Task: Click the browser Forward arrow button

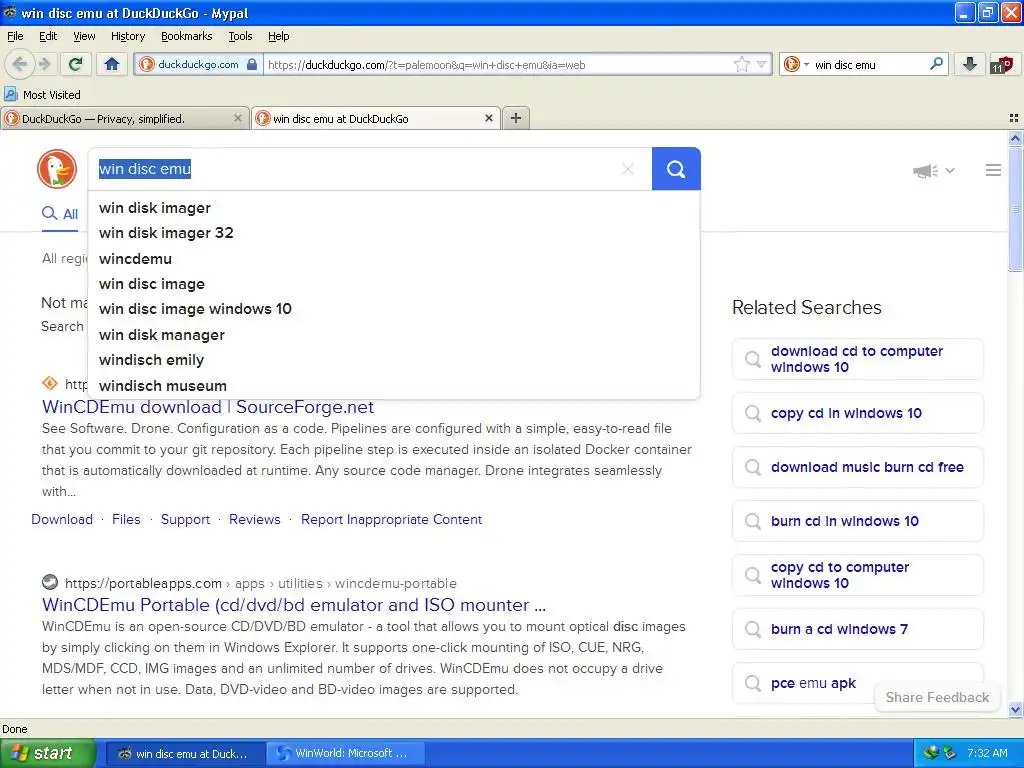Action: pyautogui.click(x=44, y=64)
